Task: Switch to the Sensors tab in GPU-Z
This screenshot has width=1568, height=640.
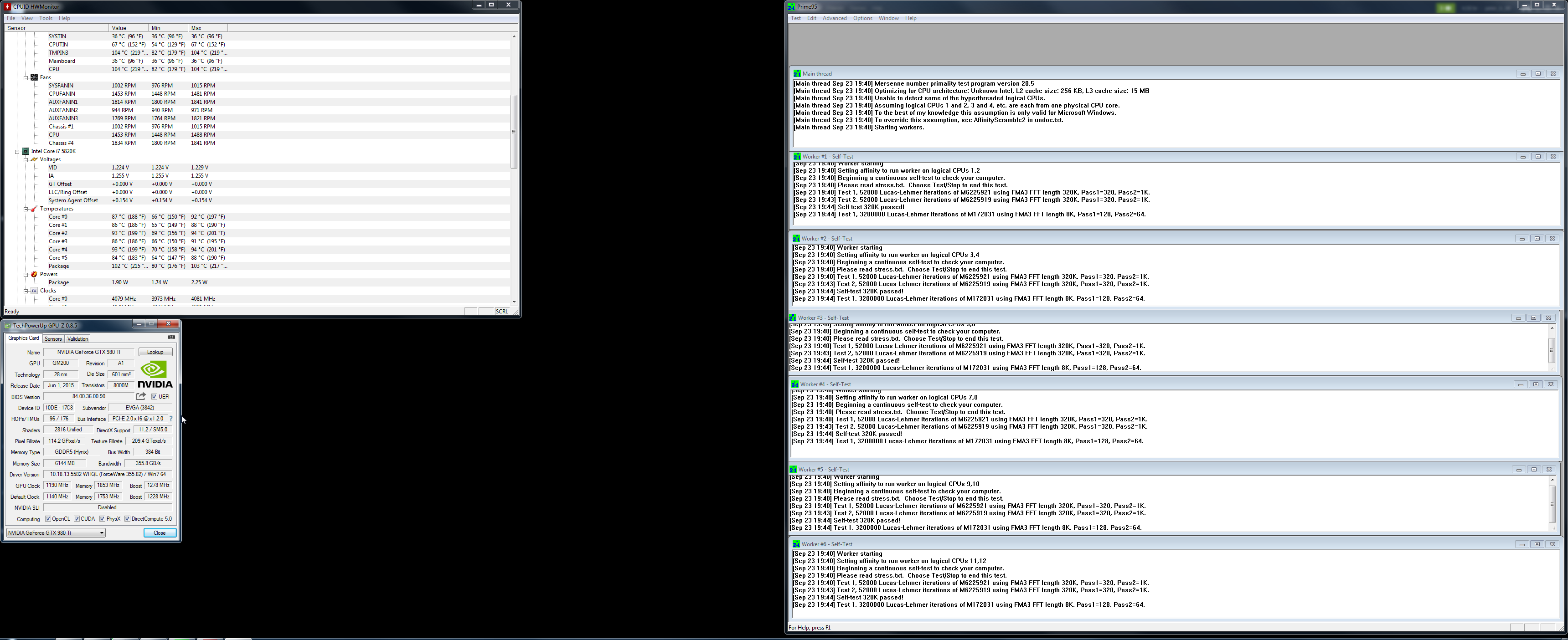Action: tap(53, 339)
